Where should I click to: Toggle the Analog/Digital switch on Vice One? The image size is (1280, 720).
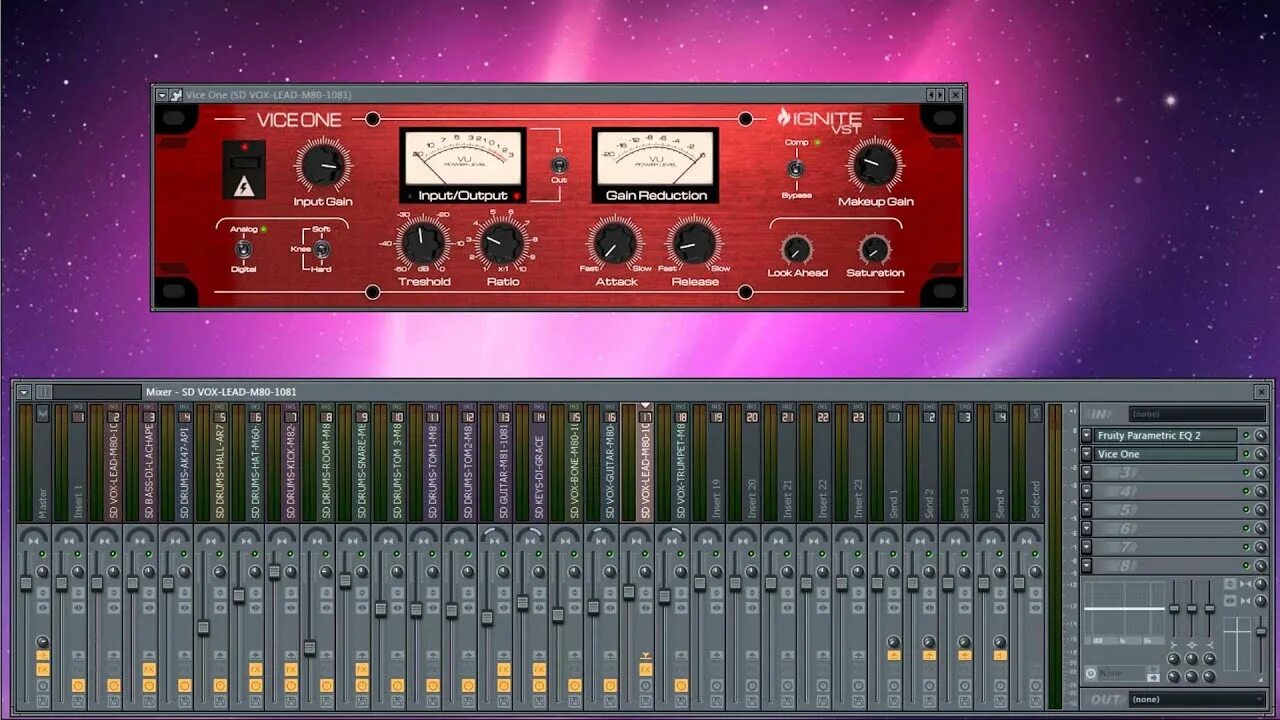[242, 249]
